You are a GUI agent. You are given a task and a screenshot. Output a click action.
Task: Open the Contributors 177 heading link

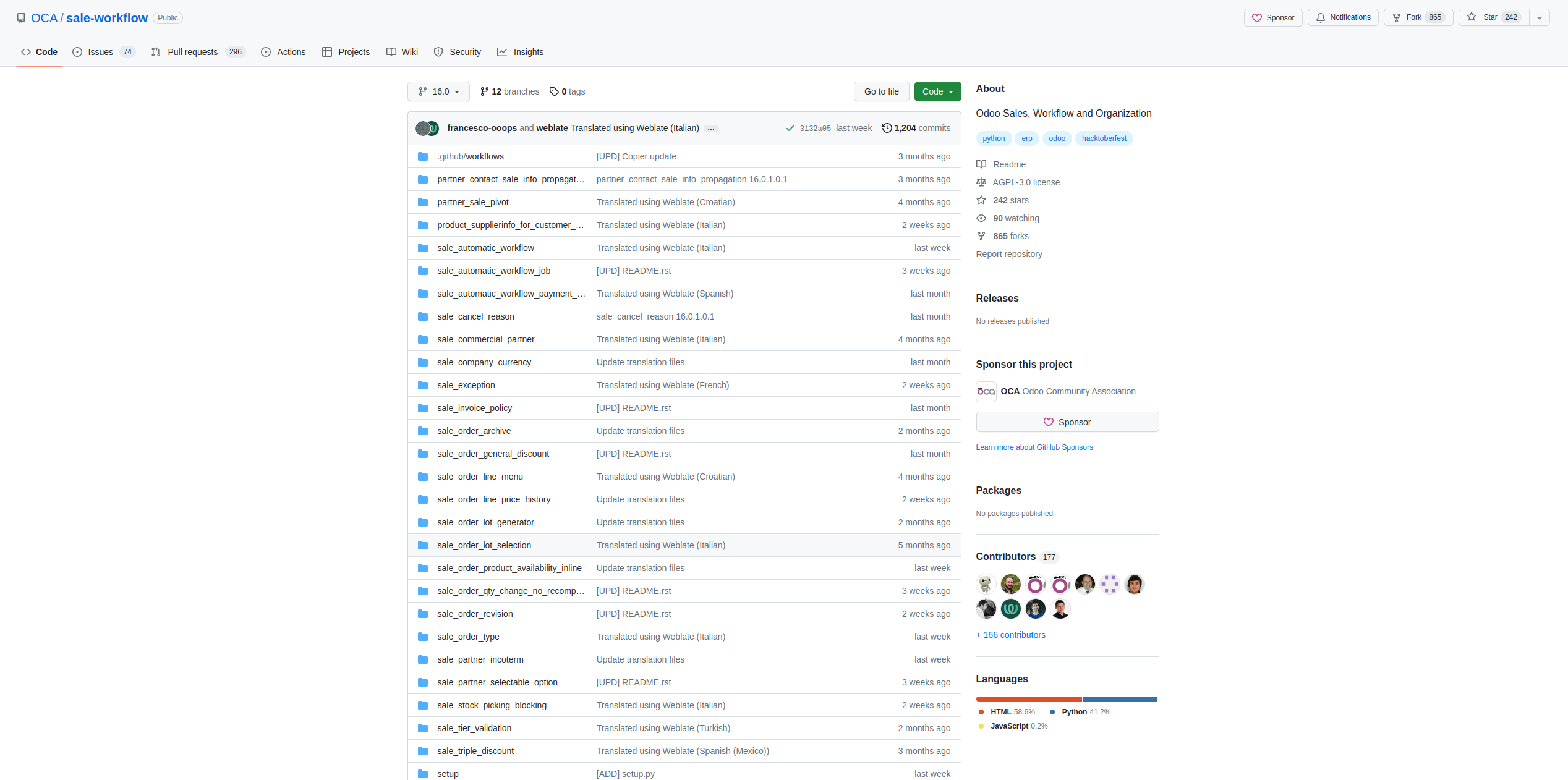[x=1017, y=557]
